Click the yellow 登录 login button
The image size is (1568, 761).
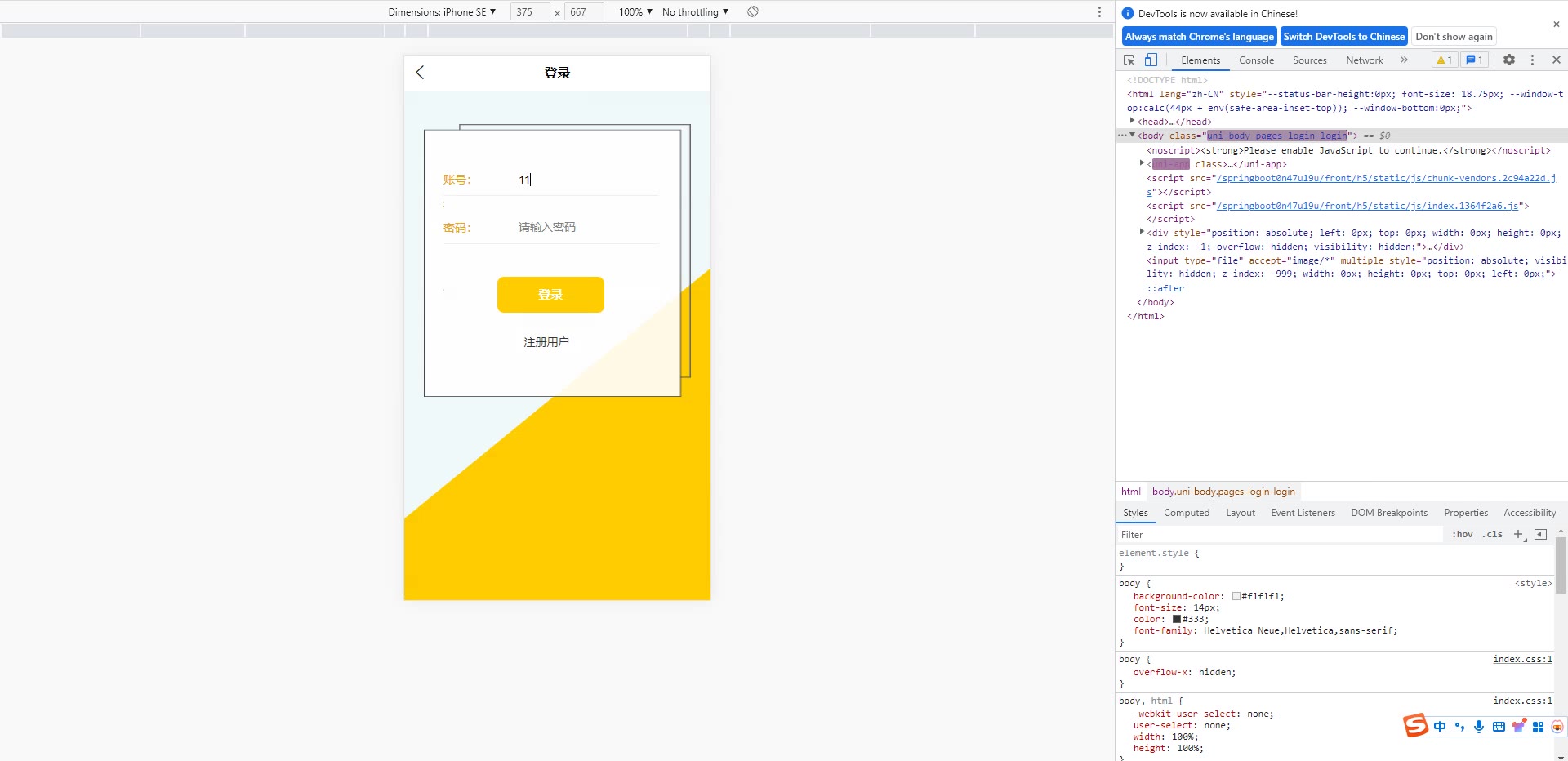click(550, 295)
